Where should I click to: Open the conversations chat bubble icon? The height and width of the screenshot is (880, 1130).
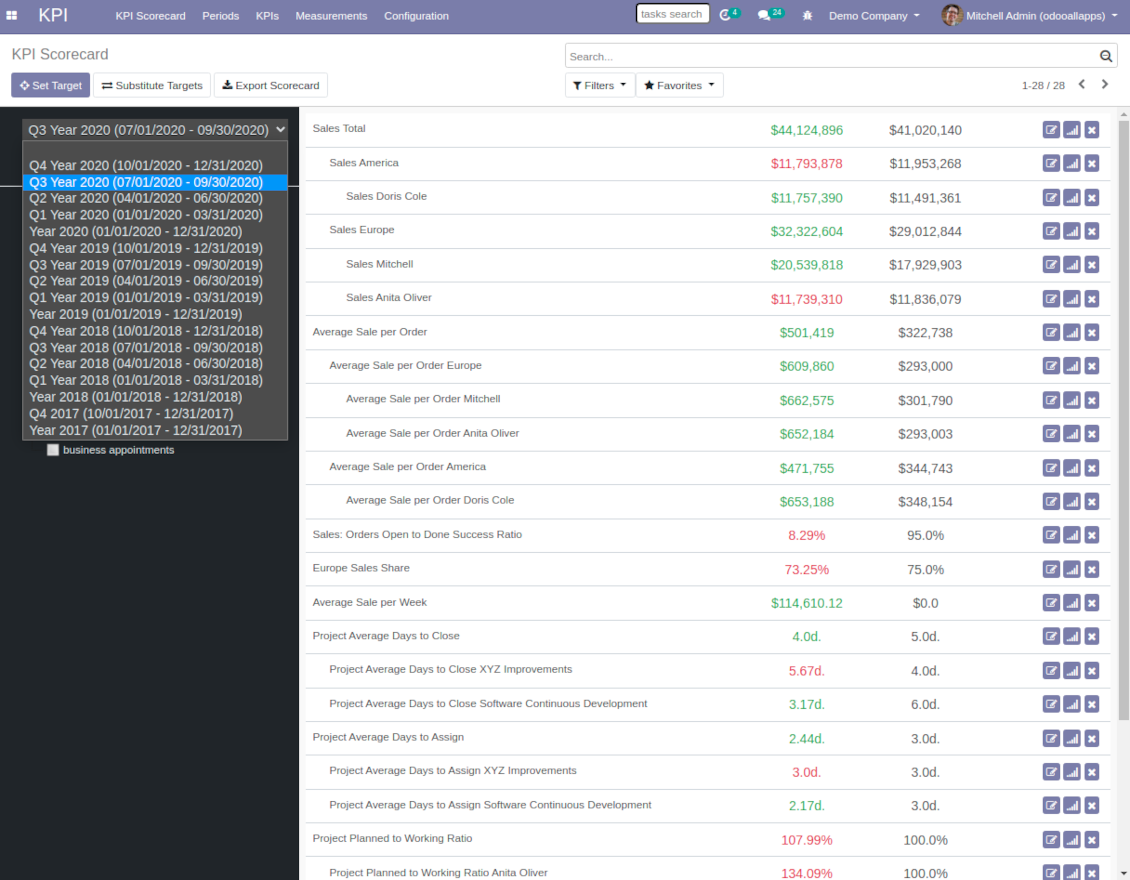click(x=764, y=15)
